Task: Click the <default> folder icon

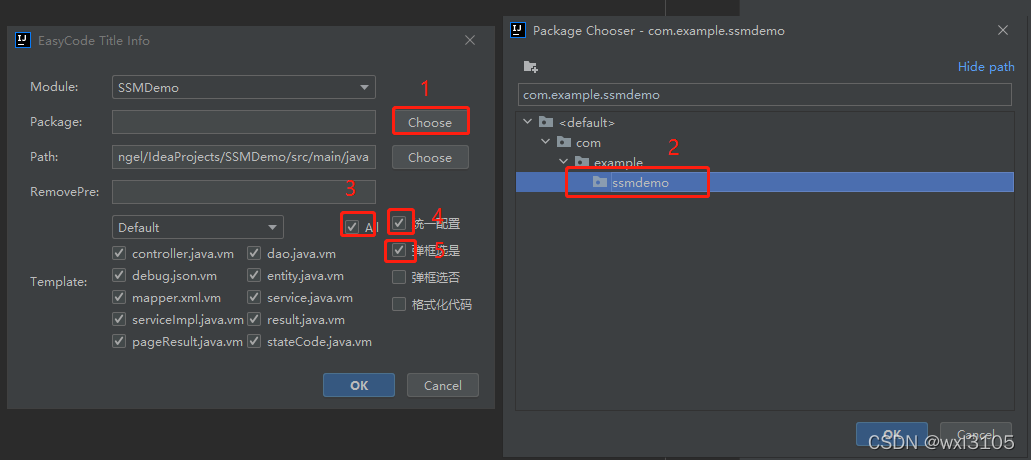Action: click(546, 122)
